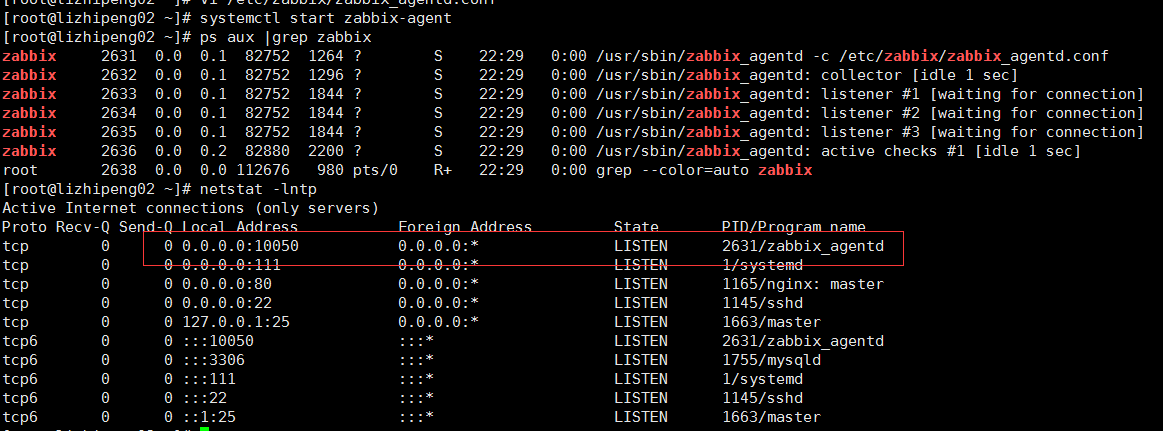The image size is (1163, 431).
Task: Click the ':::10050' tcp6 local address
Action: (218, 340)
